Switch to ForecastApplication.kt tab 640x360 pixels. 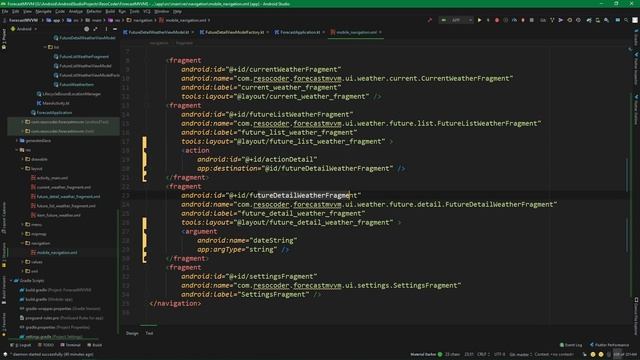tap(300, 32)
